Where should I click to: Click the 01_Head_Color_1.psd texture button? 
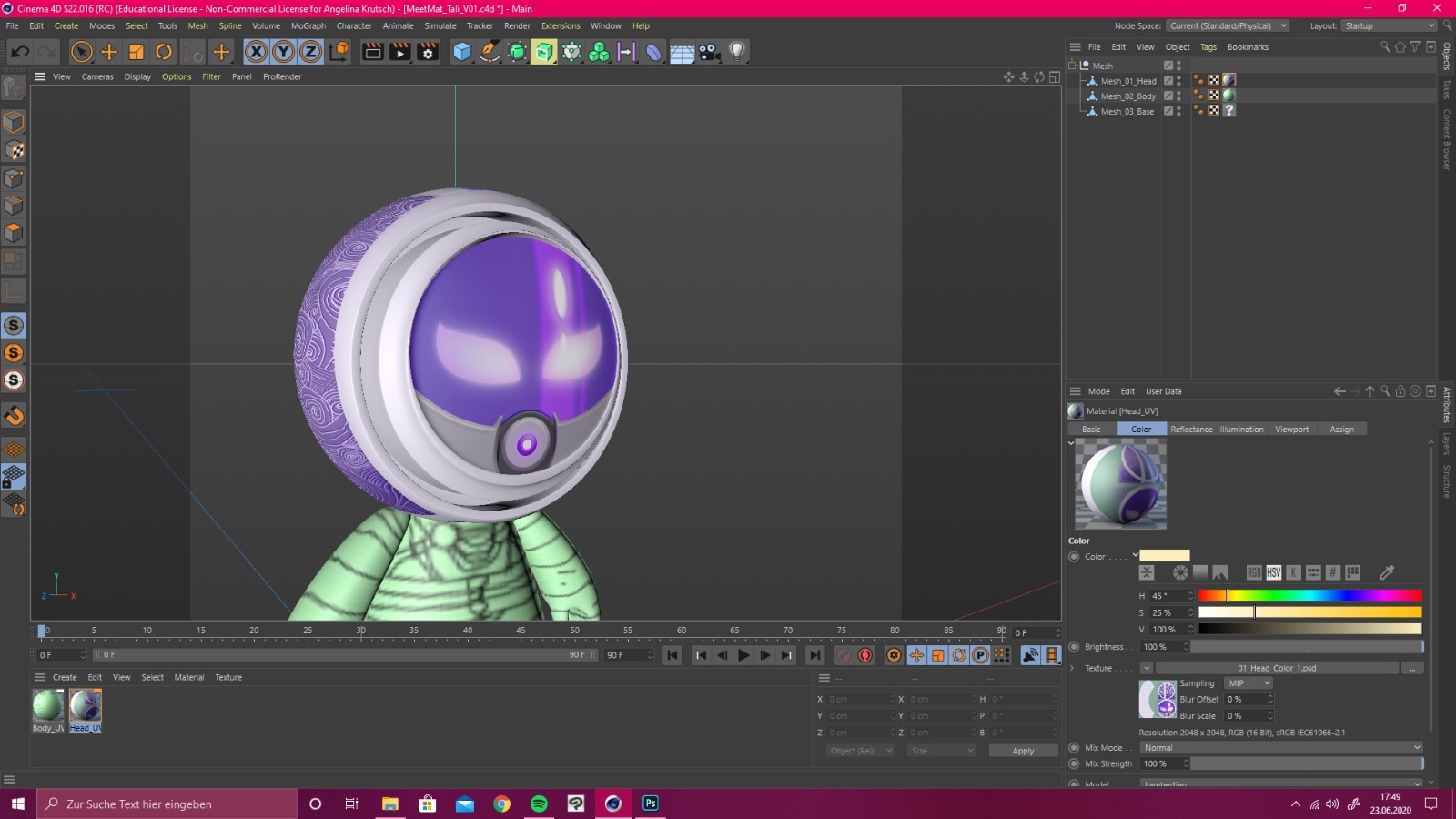1276,668
